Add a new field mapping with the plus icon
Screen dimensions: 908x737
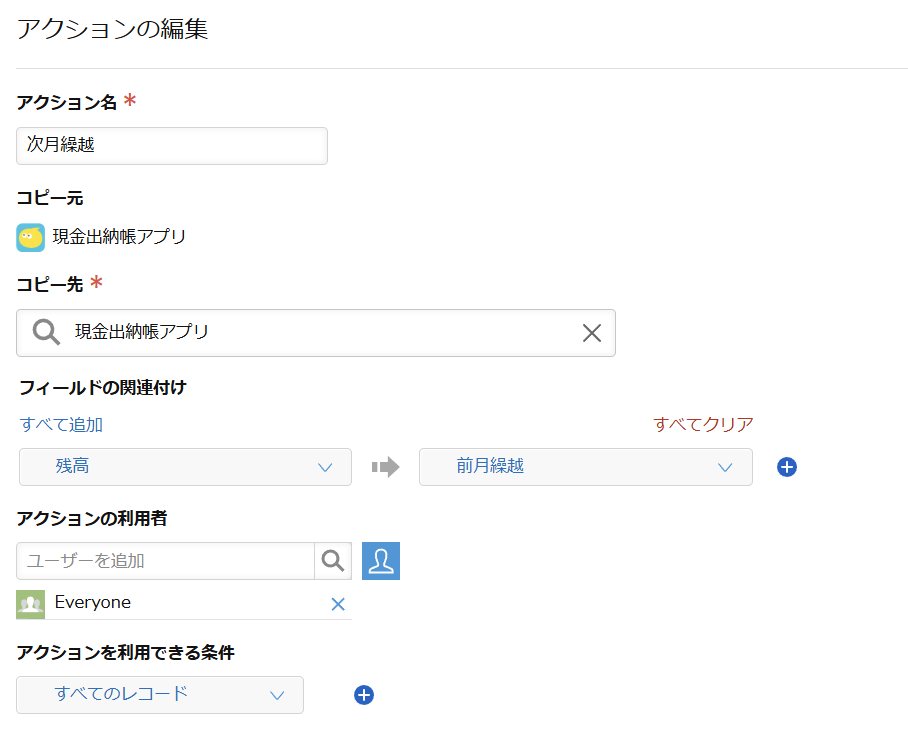786,467
